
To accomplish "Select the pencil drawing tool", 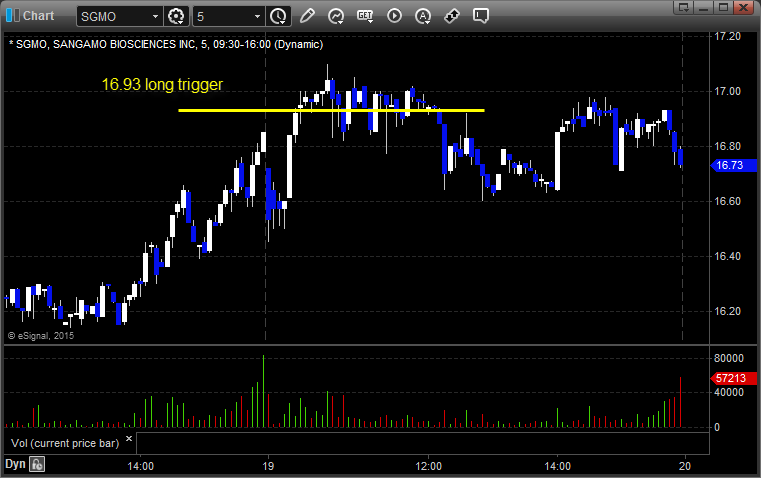I will 307,16.
